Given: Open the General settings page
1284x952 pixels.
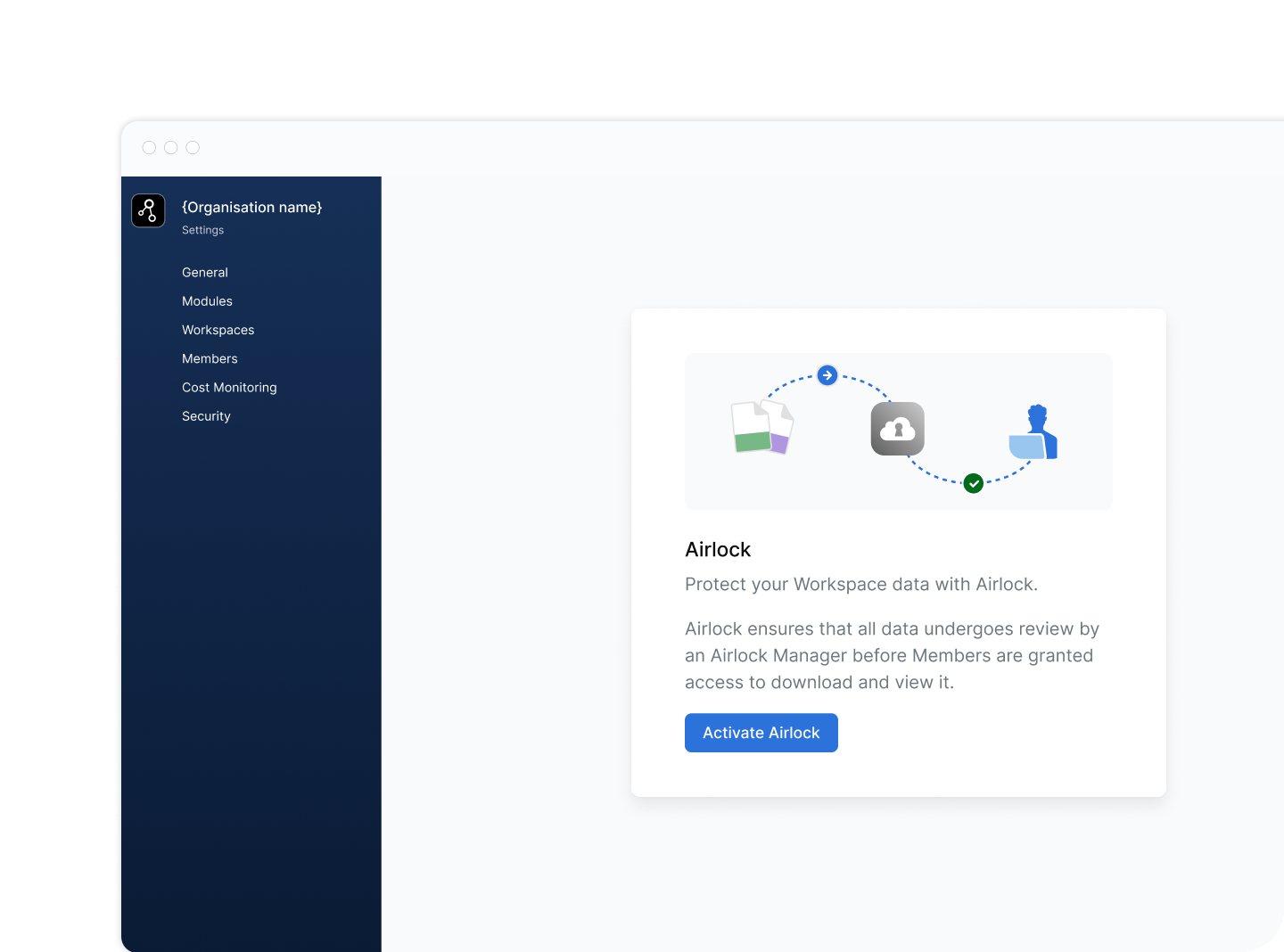Looking at the screenshot, I should click(x=205, y=273).
